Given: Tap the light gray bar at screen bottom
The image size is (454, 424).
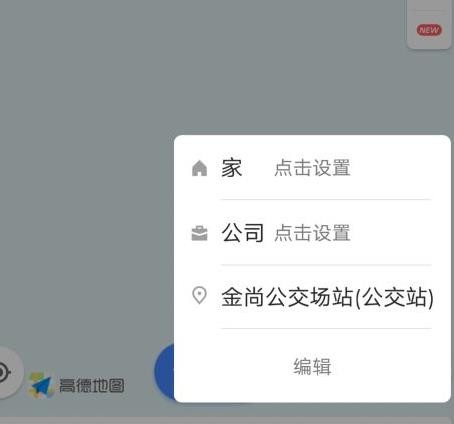Looking at the screenshot, I should tap(227, 420).
